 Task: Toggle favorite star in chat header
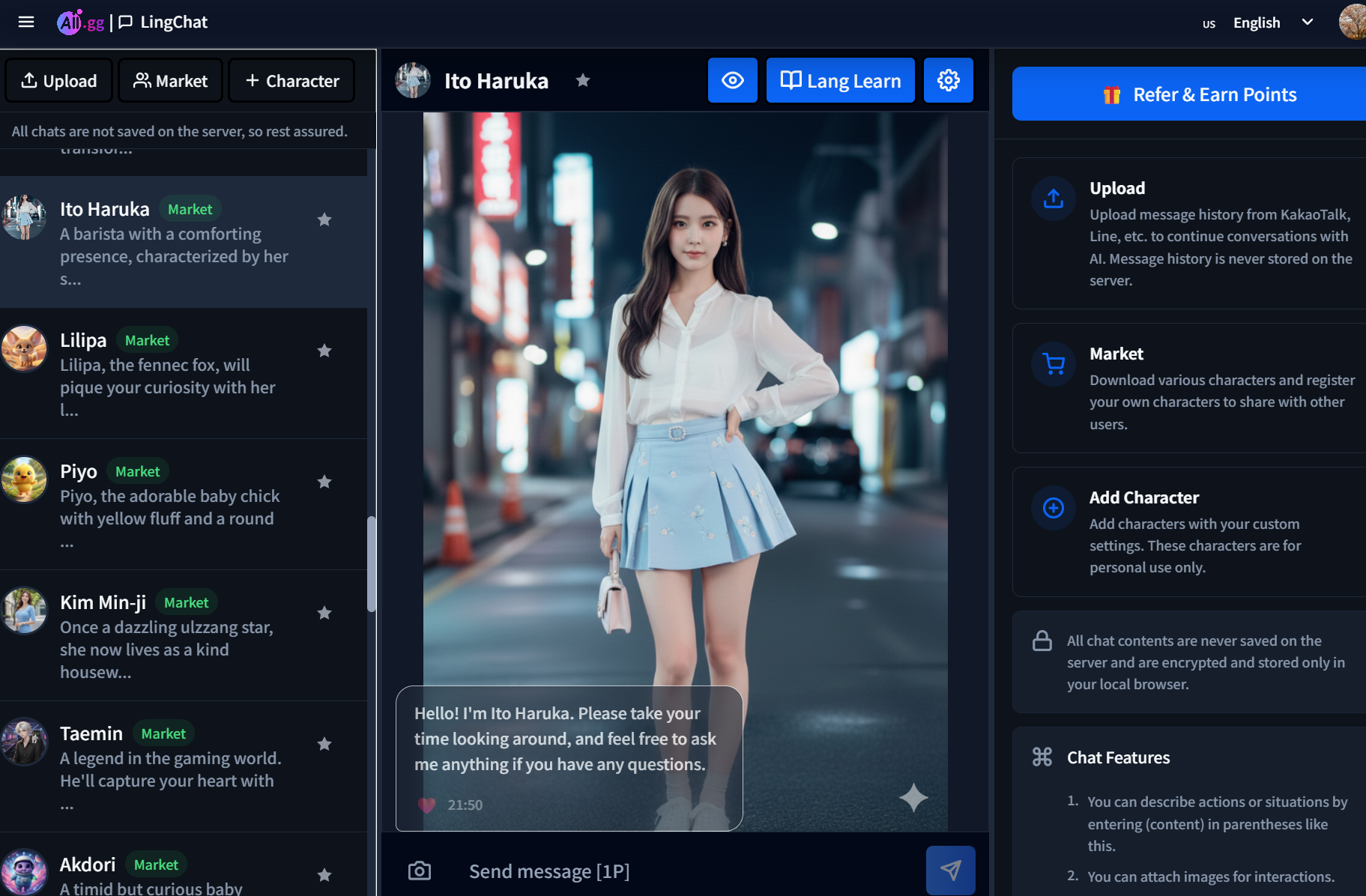pos(583,80)
